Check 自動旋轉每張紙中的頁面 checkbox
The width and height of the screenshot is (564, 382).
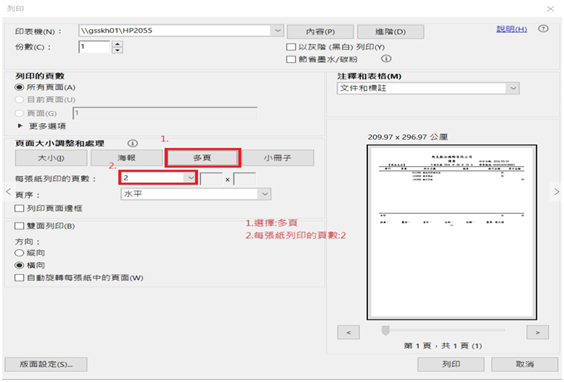[x=19, y=278]
